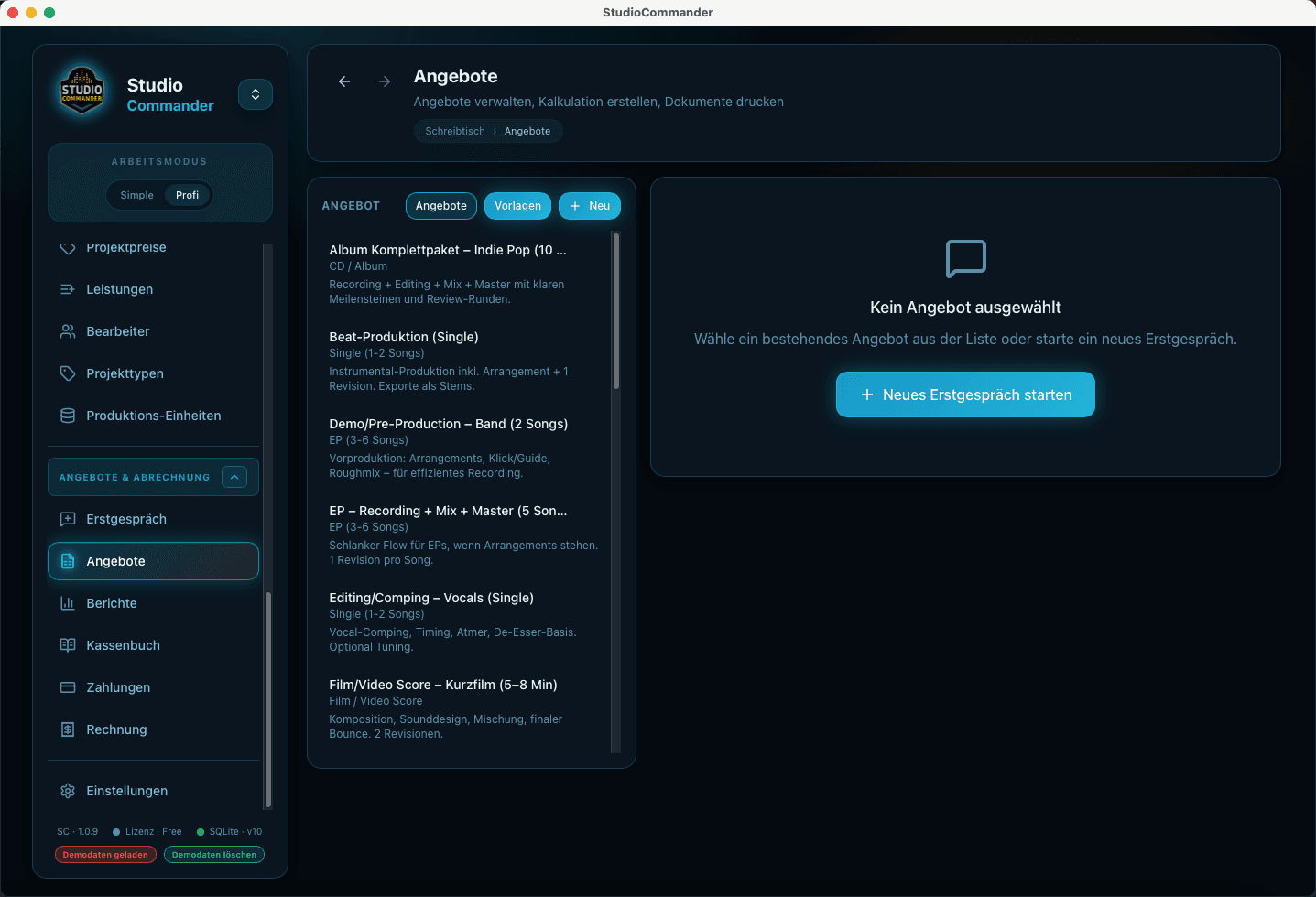Click the Angebot list vertical scrollbar

coord(616,311)
